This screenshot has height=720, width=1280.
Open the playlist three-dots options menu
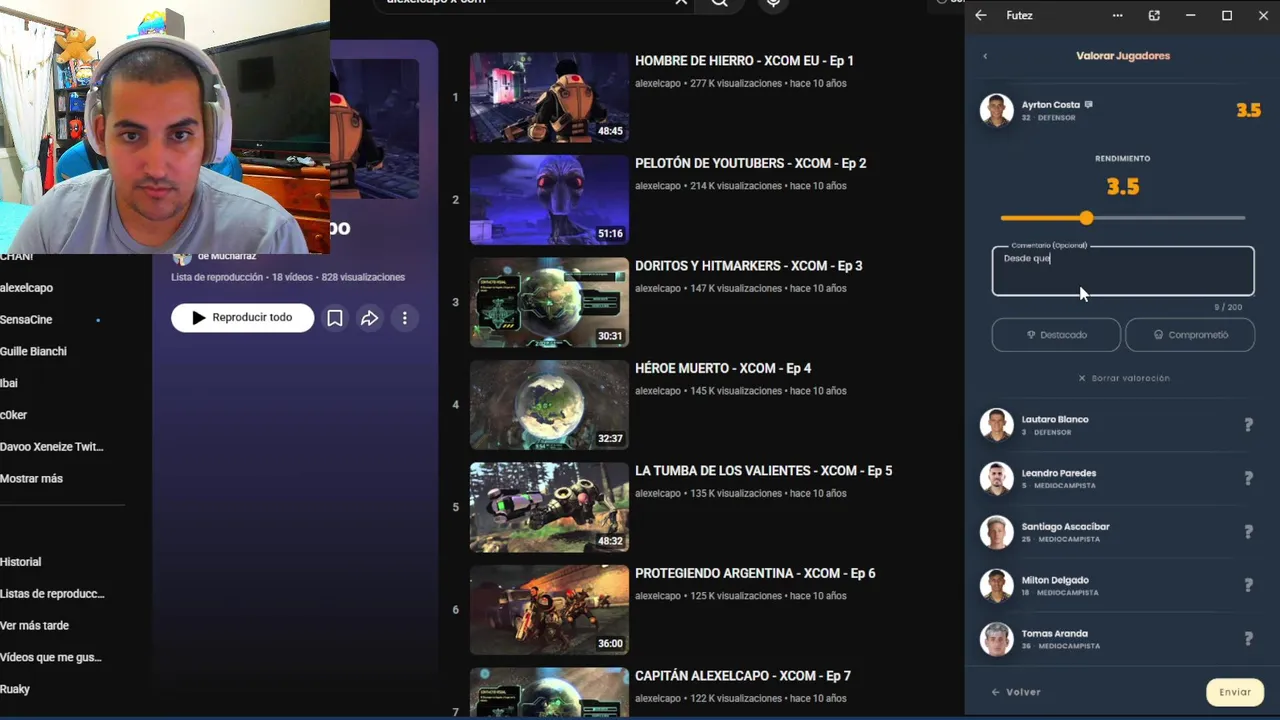tap(404, 318)
